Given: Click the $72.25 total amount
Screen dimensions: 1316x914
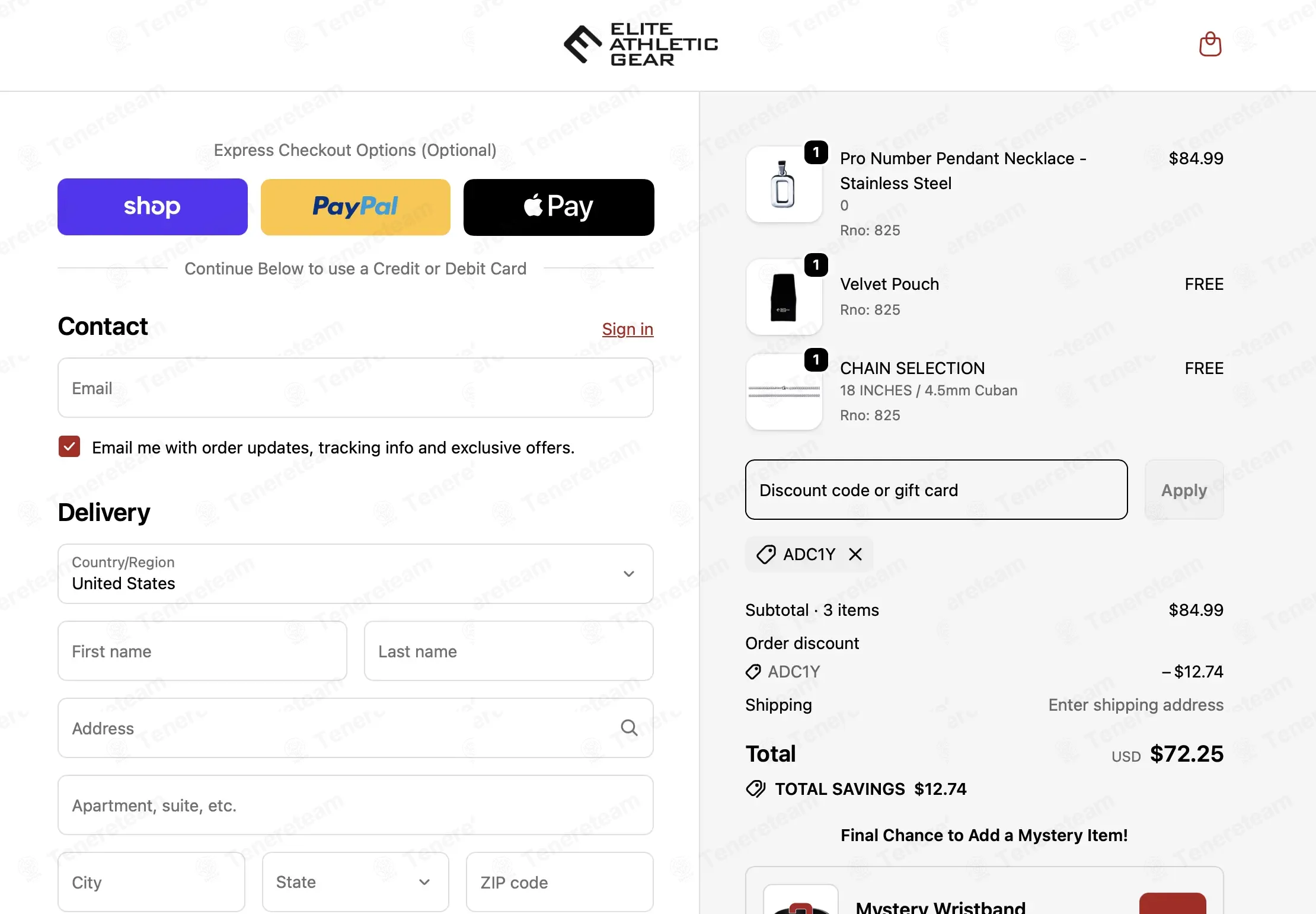Looking at the screenshot, I should pyautogui.click(x=1187, y=753).
